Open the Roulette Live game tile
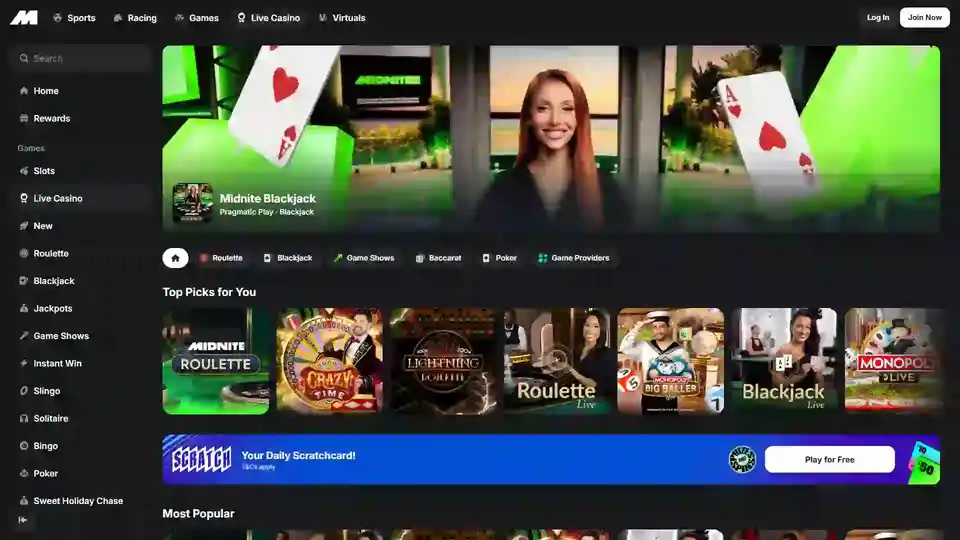This screenshot has width=960, height=540. point(557,361)
